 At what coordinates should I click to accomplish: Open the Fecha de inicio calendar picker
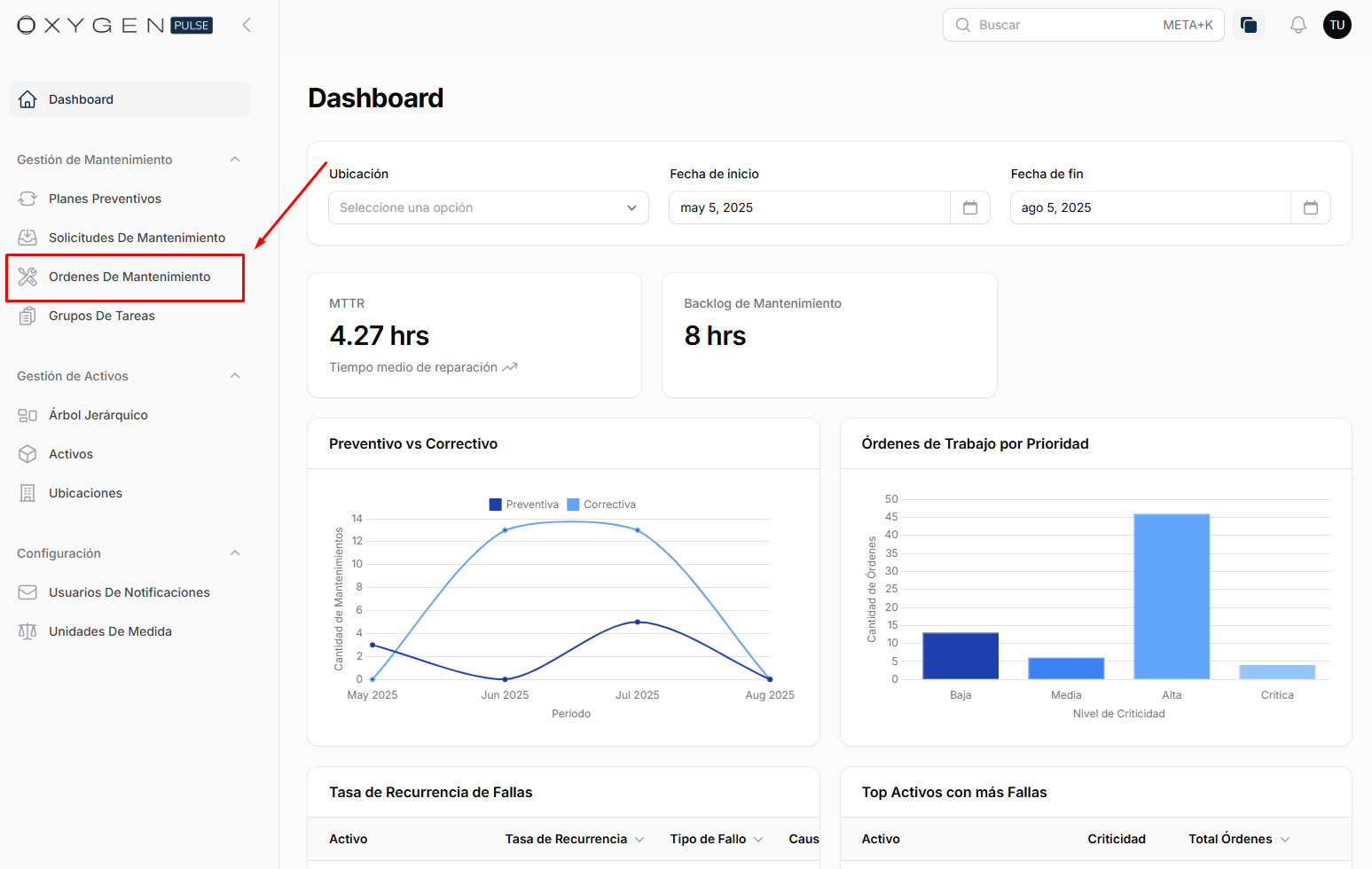coord(969,207)
